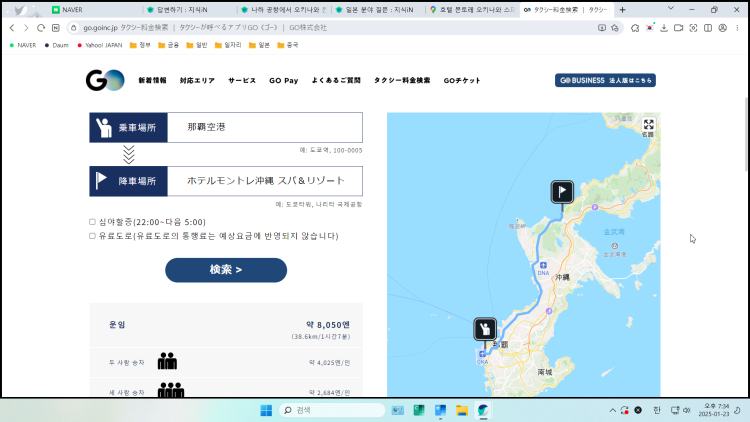Click the GO logo in site header
750x422 pixels.
pos(105,80)
